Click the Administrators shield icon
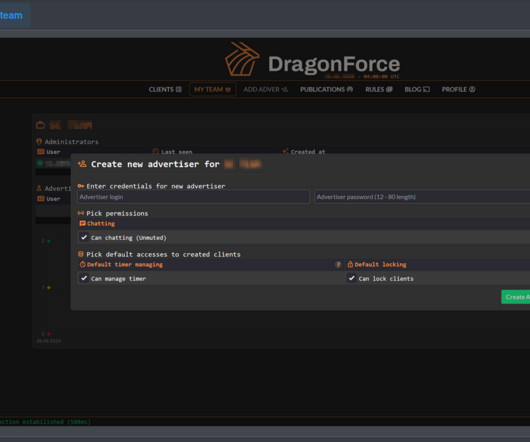This screenshot has width=530, height=442. tap(39, 141)
